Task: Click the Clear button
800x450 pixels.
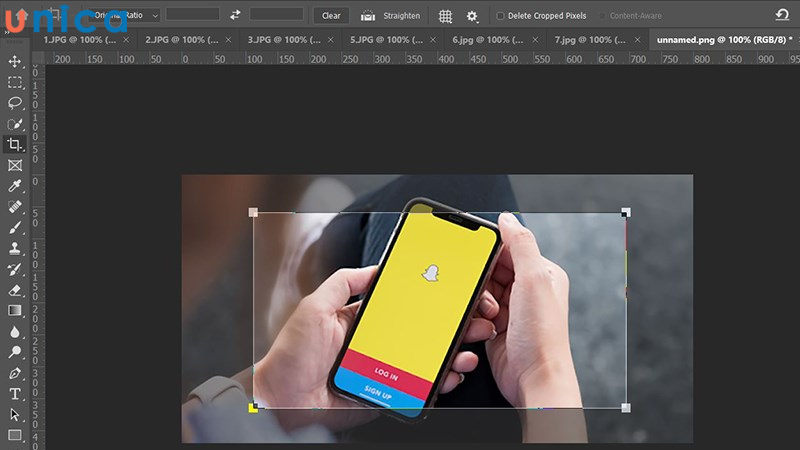Action: tap(331, 16)
